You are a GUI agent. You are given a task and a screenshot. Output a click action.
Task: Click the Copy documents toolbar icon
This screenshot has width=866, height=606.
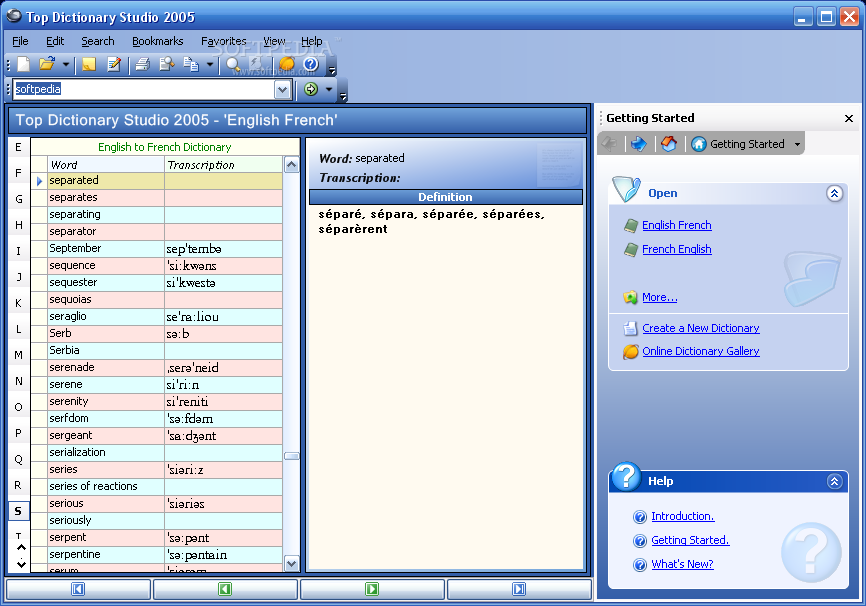coord(191,65)
